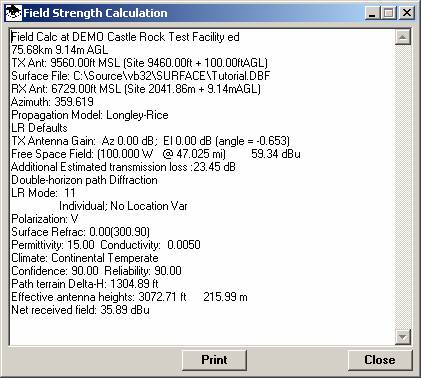Click 'Climate: Continental Temperate' line
This screenshot has width=421, height=378.
coord(85,258)
